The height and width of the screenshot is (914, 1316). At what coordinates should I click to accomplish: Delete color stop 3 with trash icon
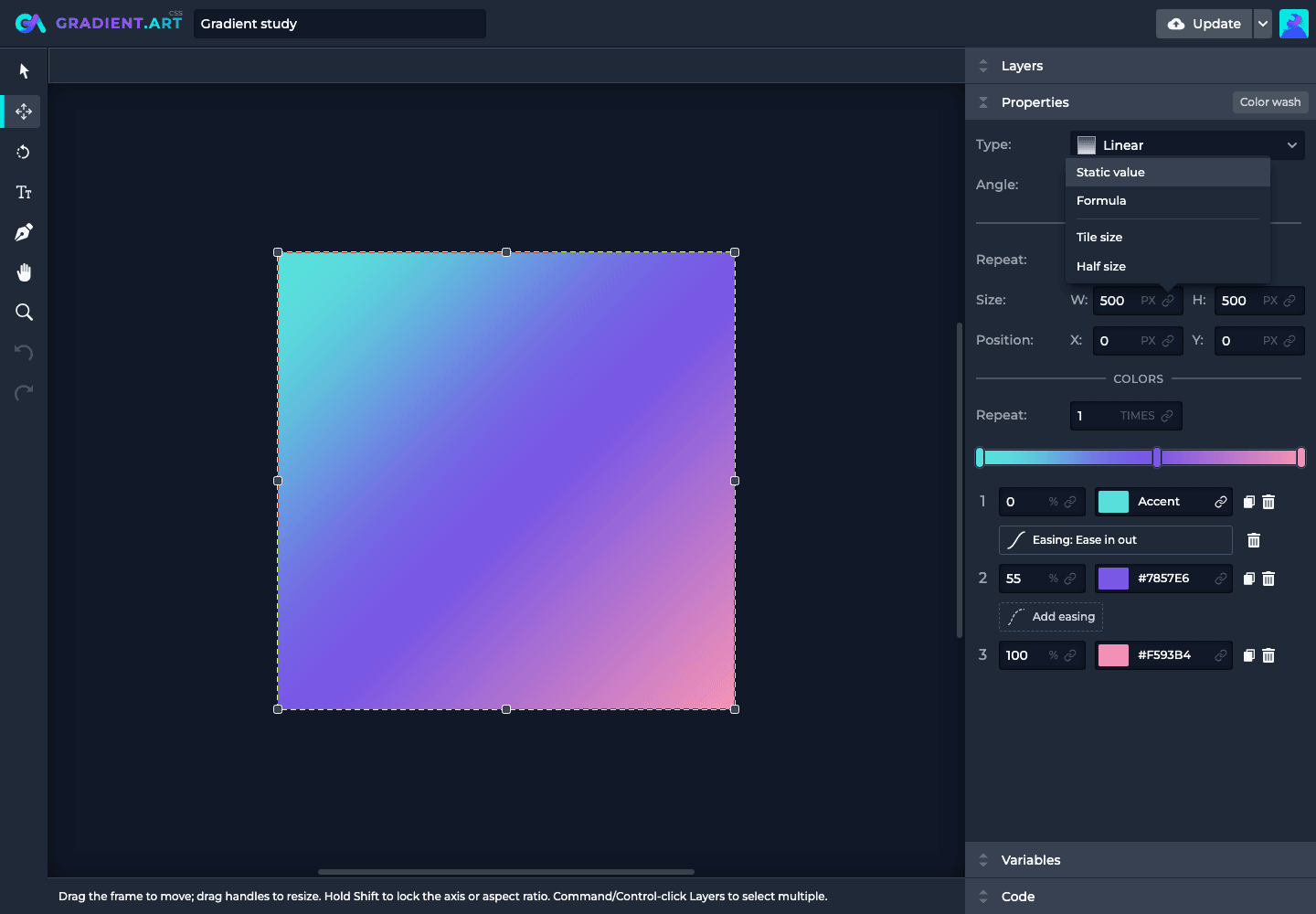tap(1268, 655)
